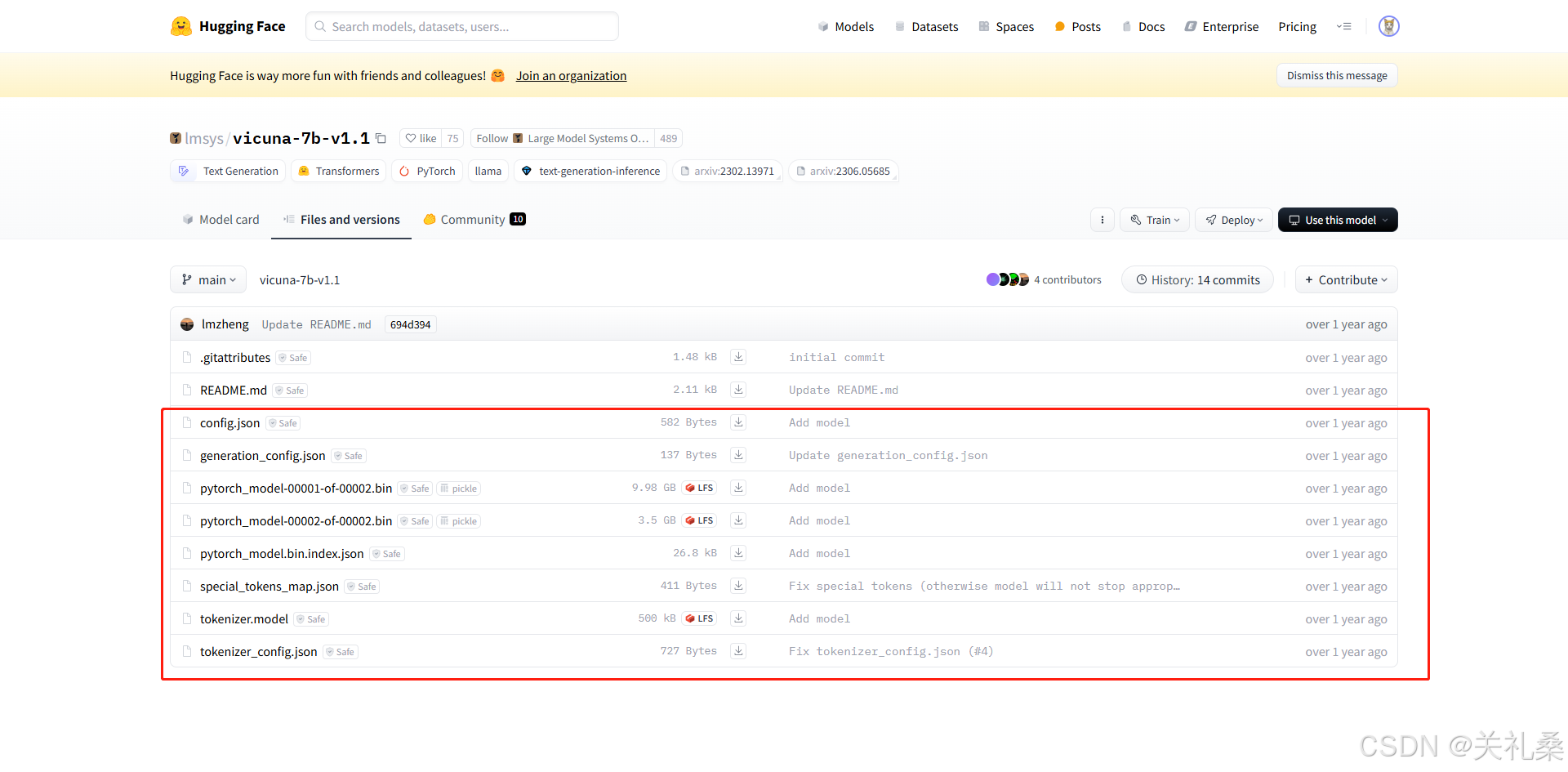The height and width of the screenshot is (772, 1568).
Task: Download the README.md file
Action: 738,390
